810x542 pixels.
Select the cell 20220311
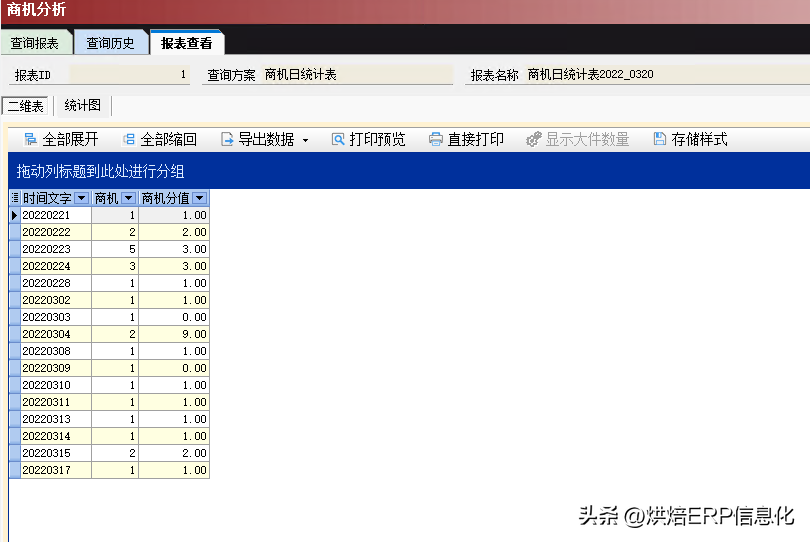click(x=56, y=402)
